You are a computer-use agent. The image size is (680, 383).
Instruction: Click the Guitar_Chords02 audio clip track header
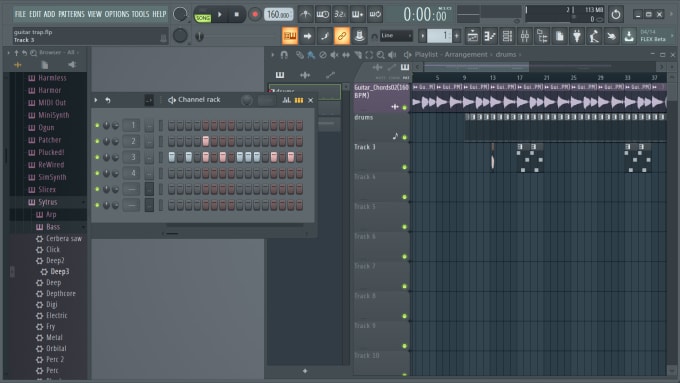[x=382, y=98]
